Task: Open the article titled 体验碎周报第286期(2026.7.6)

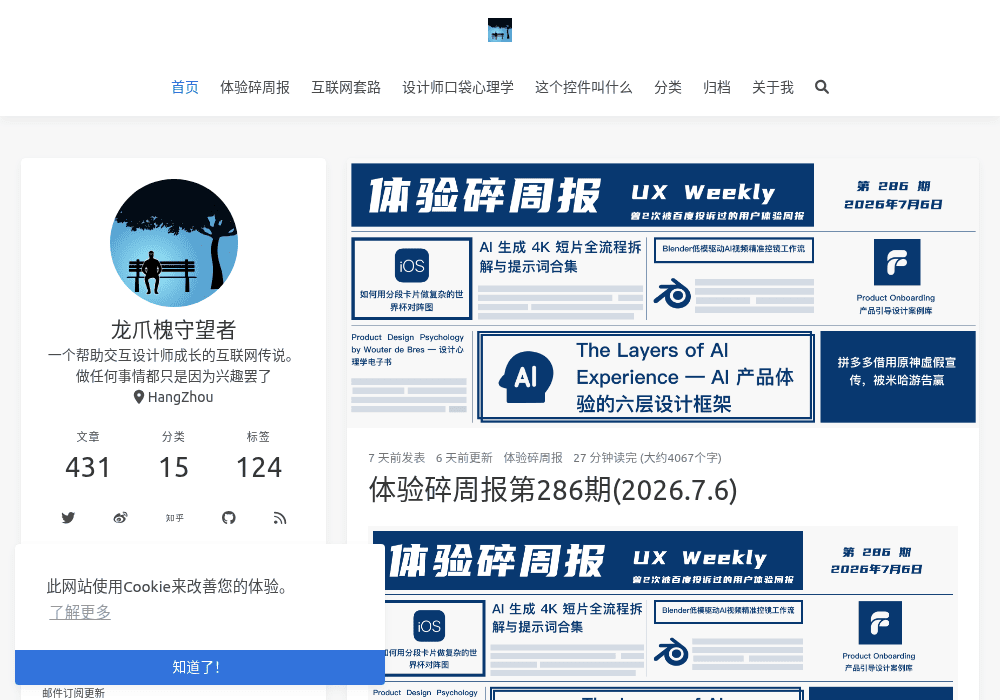Action: 553,490
